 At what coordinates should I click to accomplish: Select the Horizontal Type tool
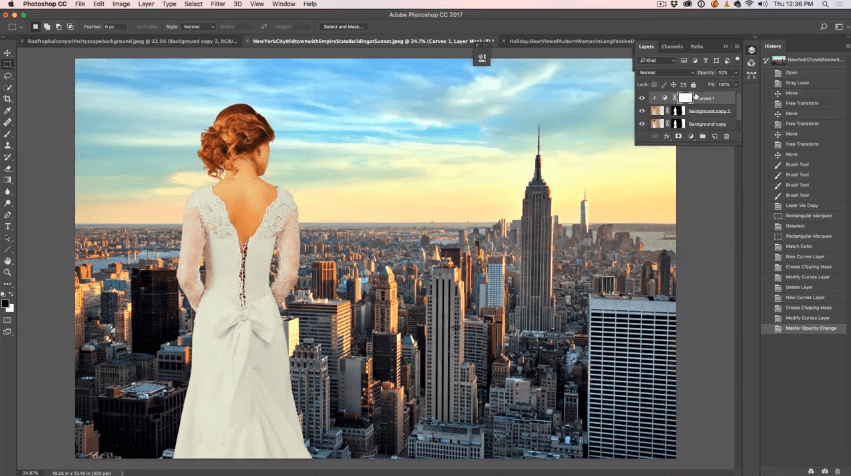(8, 226)
